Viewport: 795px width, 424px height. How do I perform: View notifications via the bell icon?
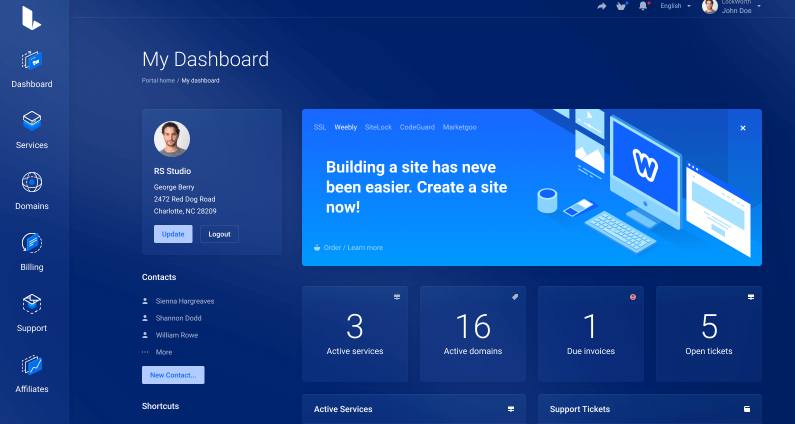(x=643, y=6)
